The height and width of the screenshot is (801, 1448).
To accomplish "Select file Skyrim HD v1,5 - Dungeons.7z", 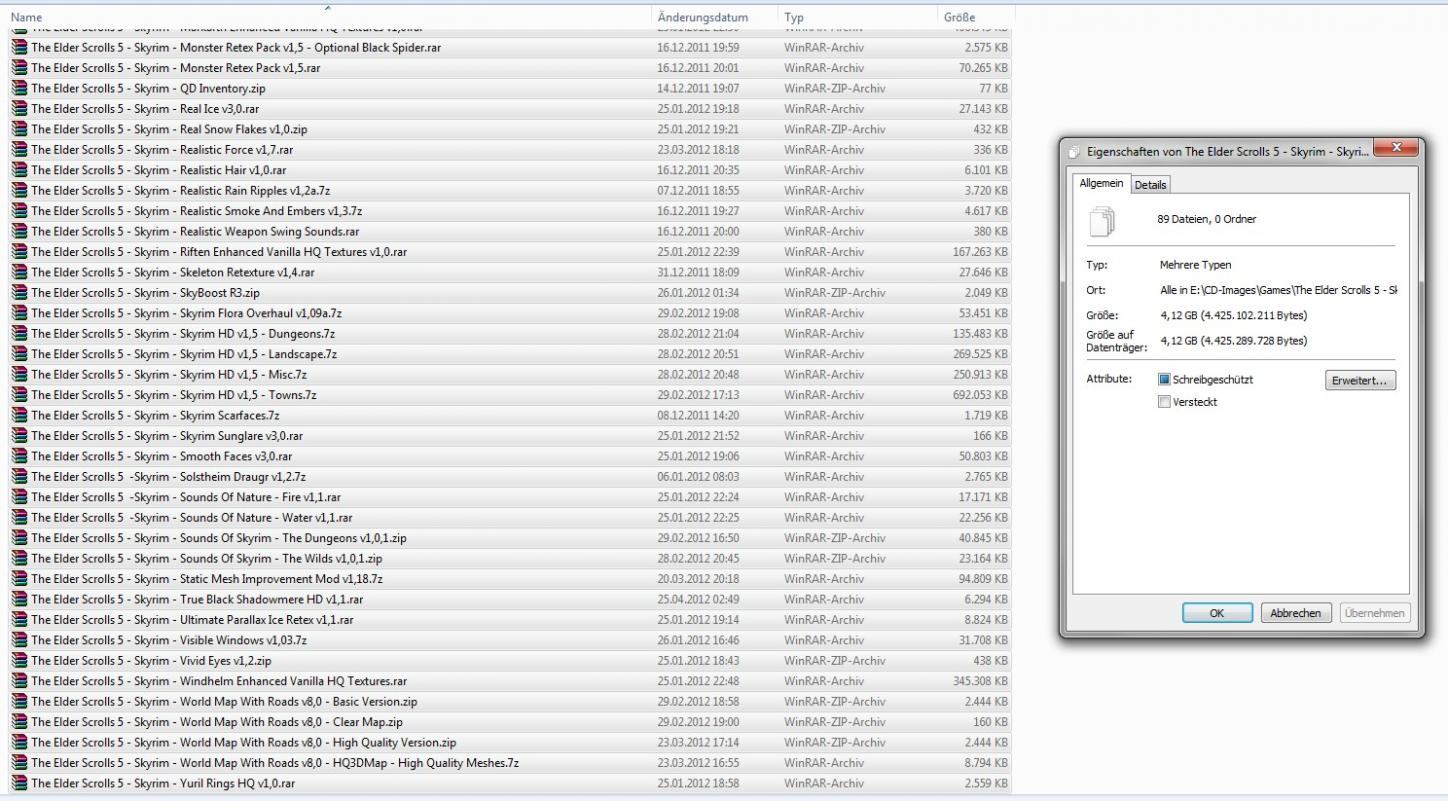I will [510, 334].
